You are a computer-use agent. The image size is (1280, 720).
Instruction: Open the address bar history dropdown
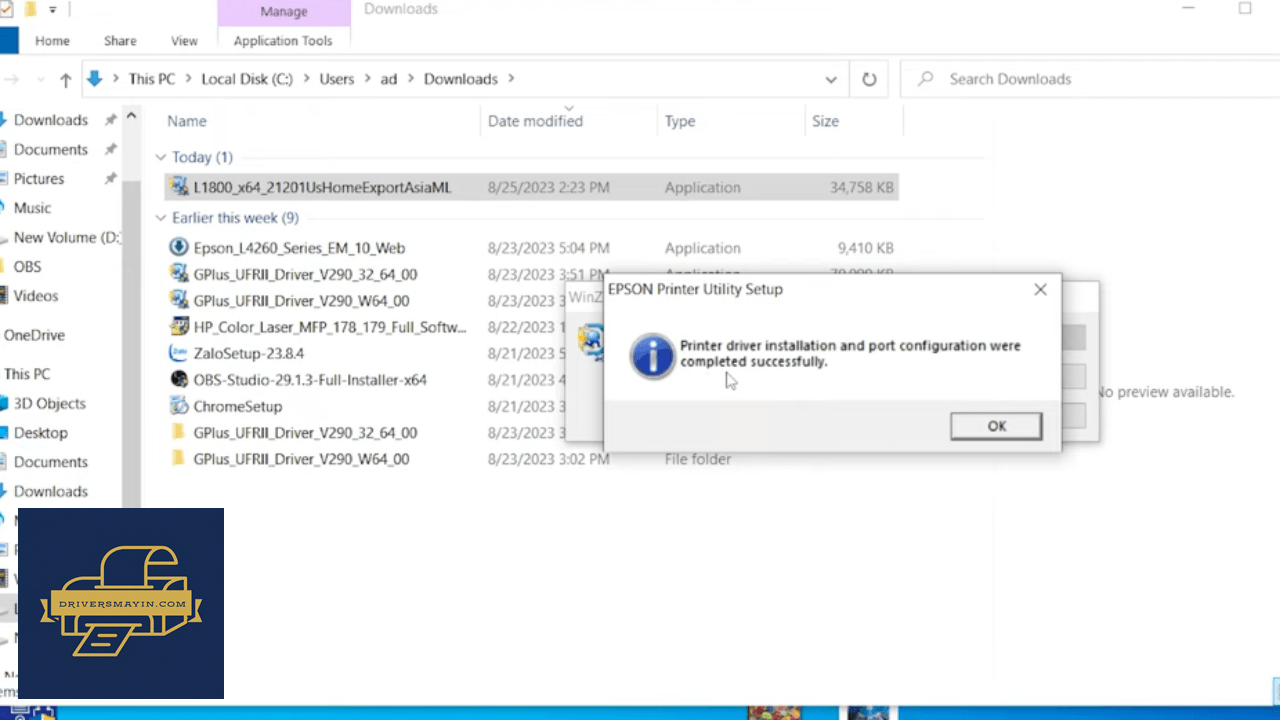831,79
